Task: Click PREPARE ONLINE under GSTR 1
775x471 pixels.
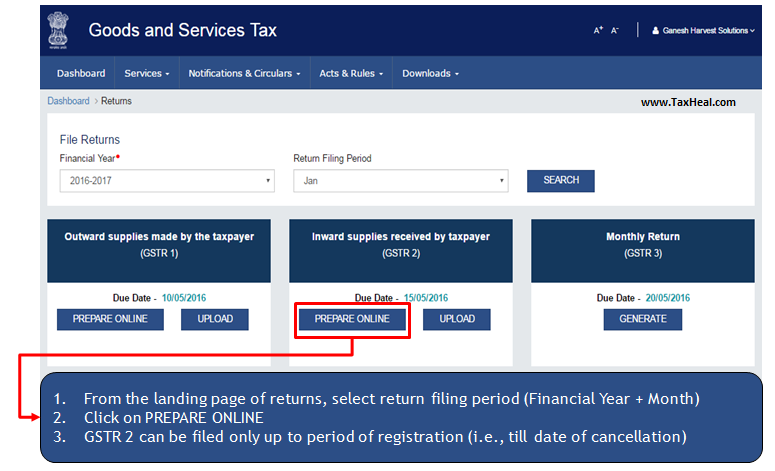Action: point(110,319)
